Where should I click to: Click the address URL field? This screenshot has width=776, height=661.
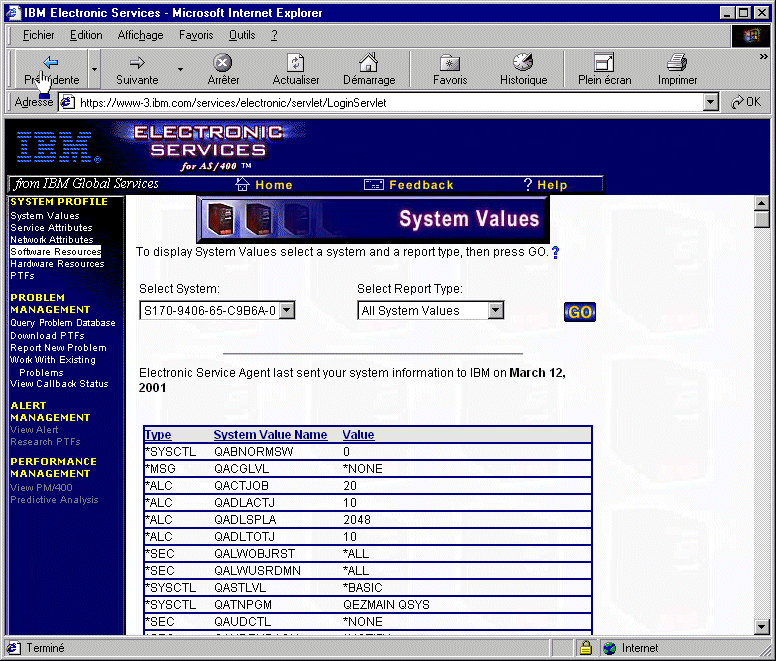pos(388,103)
